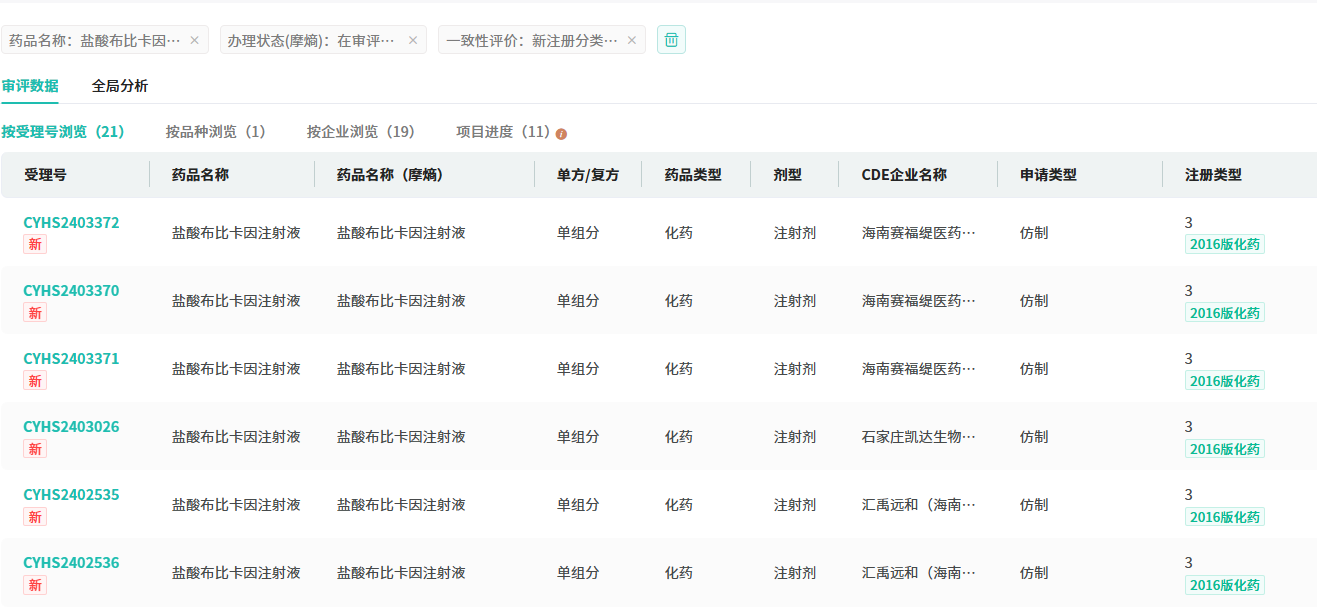Click the 新 badge under CYHS2403372

point(35,245)
